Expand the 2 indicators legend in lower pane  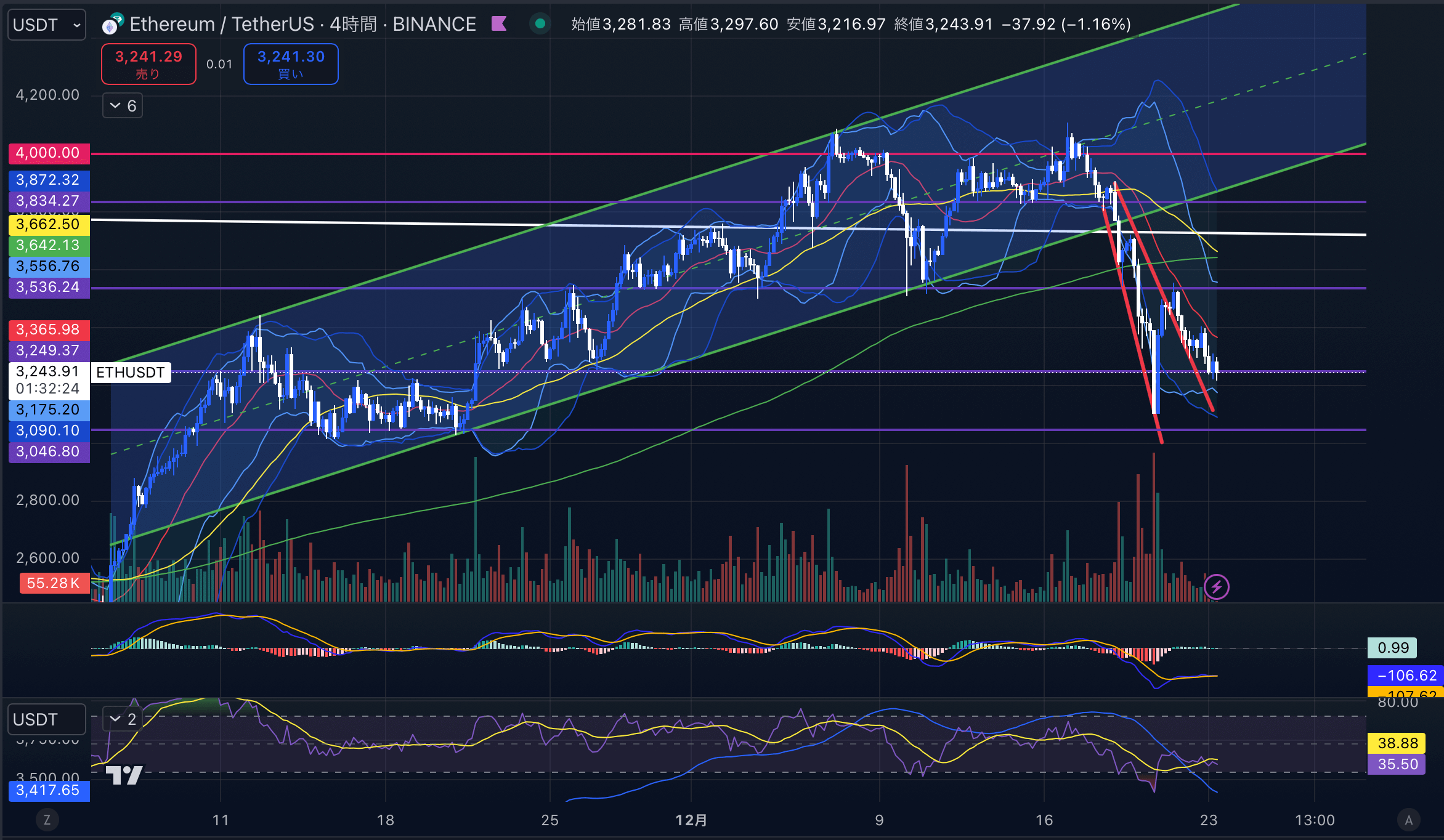pyautogui.click(x=123, y=719)
